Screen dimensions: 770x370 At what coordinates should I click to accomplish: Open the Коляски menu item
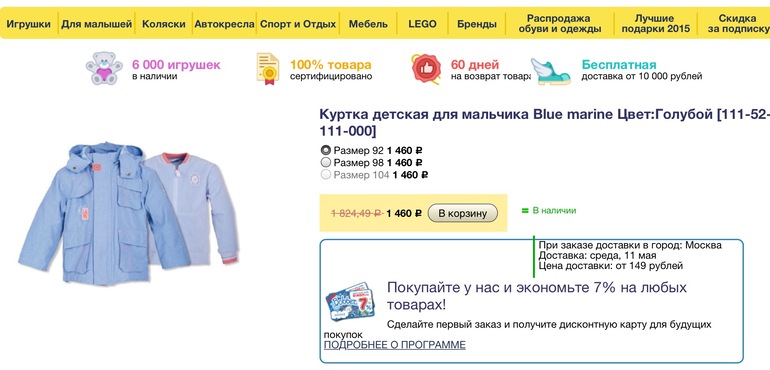tap(164, 24)
